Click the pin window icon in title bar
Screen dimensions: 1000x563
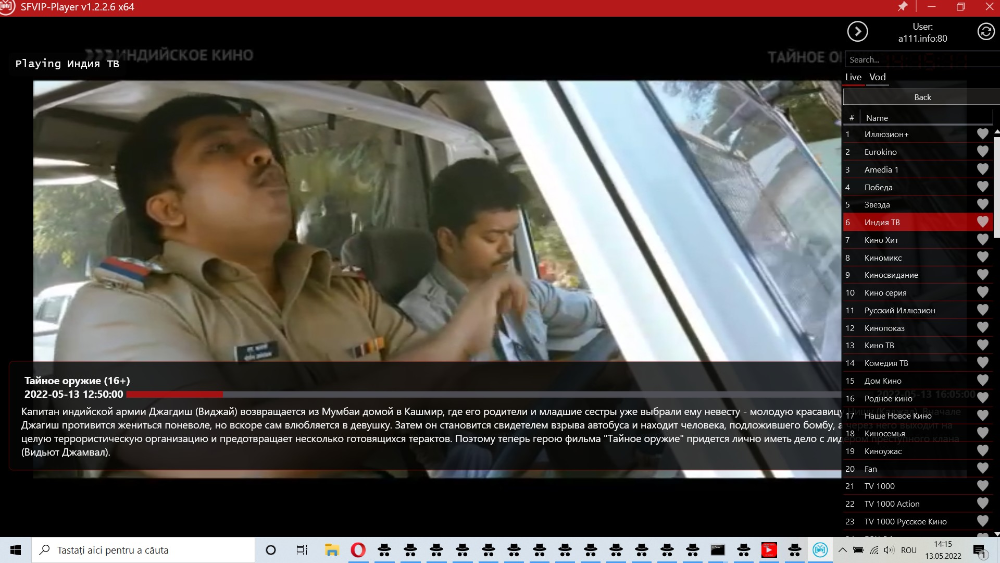(x=902, y=6)
